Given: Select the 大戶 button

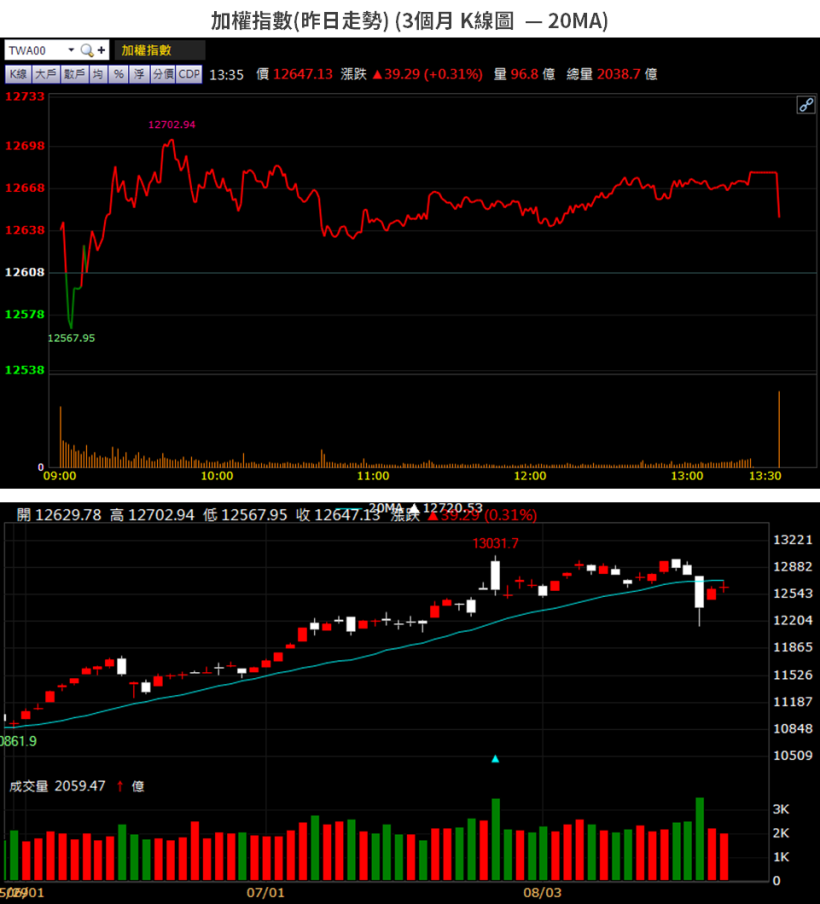Looking at the screenshot, I should point(46,74).
